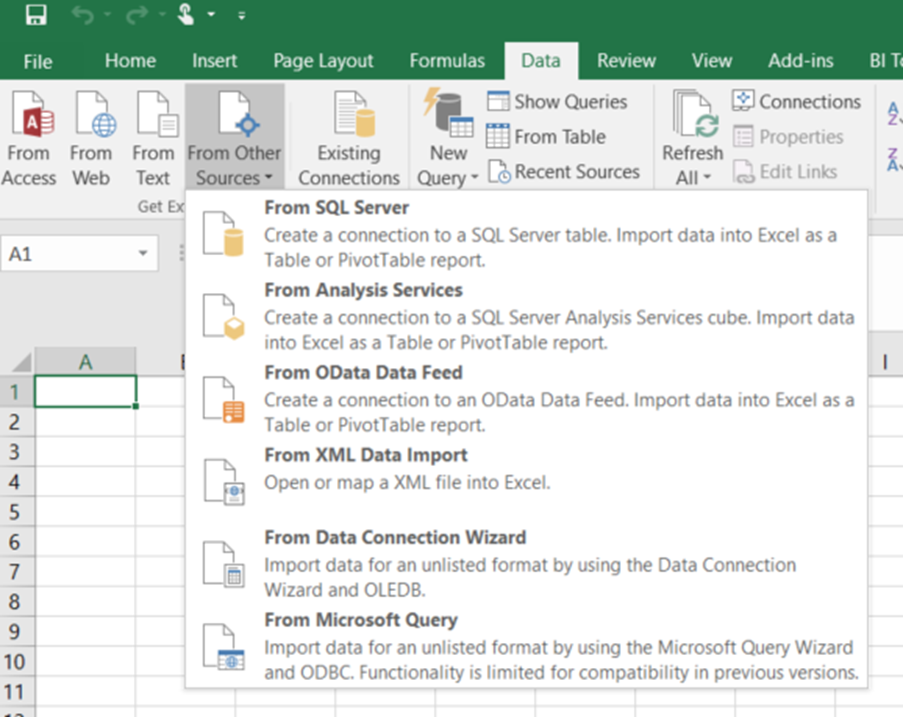Click the Recent Sources clock-document icon
This screenshot has width=903, height=717.
tap(499, 172)
